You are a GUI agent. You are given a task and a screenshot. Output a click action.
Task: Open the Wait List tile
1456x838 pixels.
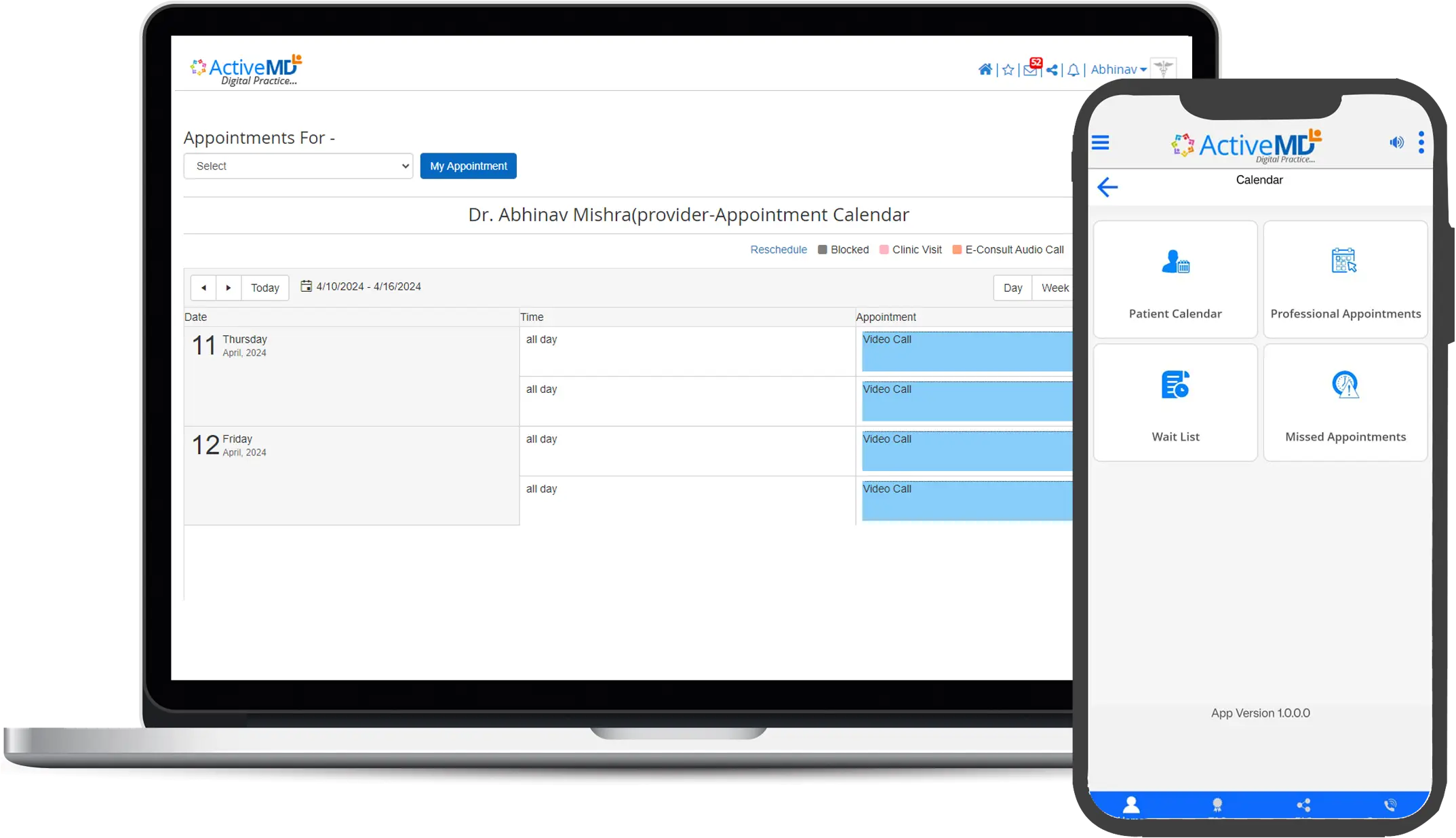[1175, 402]
